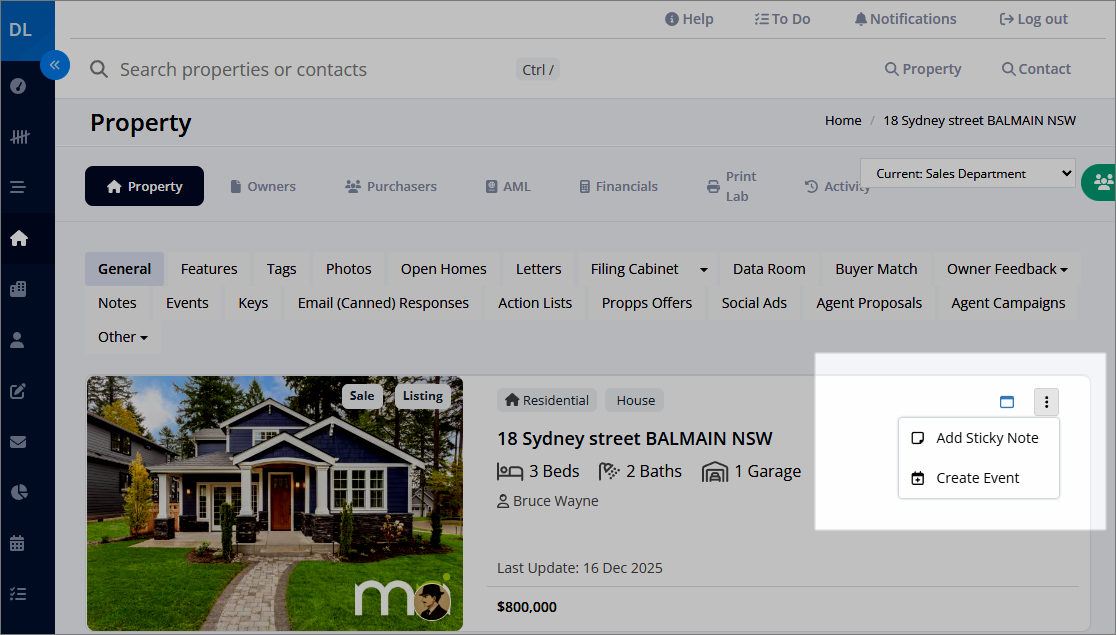Open pie chart reports icon in sidebar
Image resolution: width=1116 pixels, height=635 pixels.
19,492
